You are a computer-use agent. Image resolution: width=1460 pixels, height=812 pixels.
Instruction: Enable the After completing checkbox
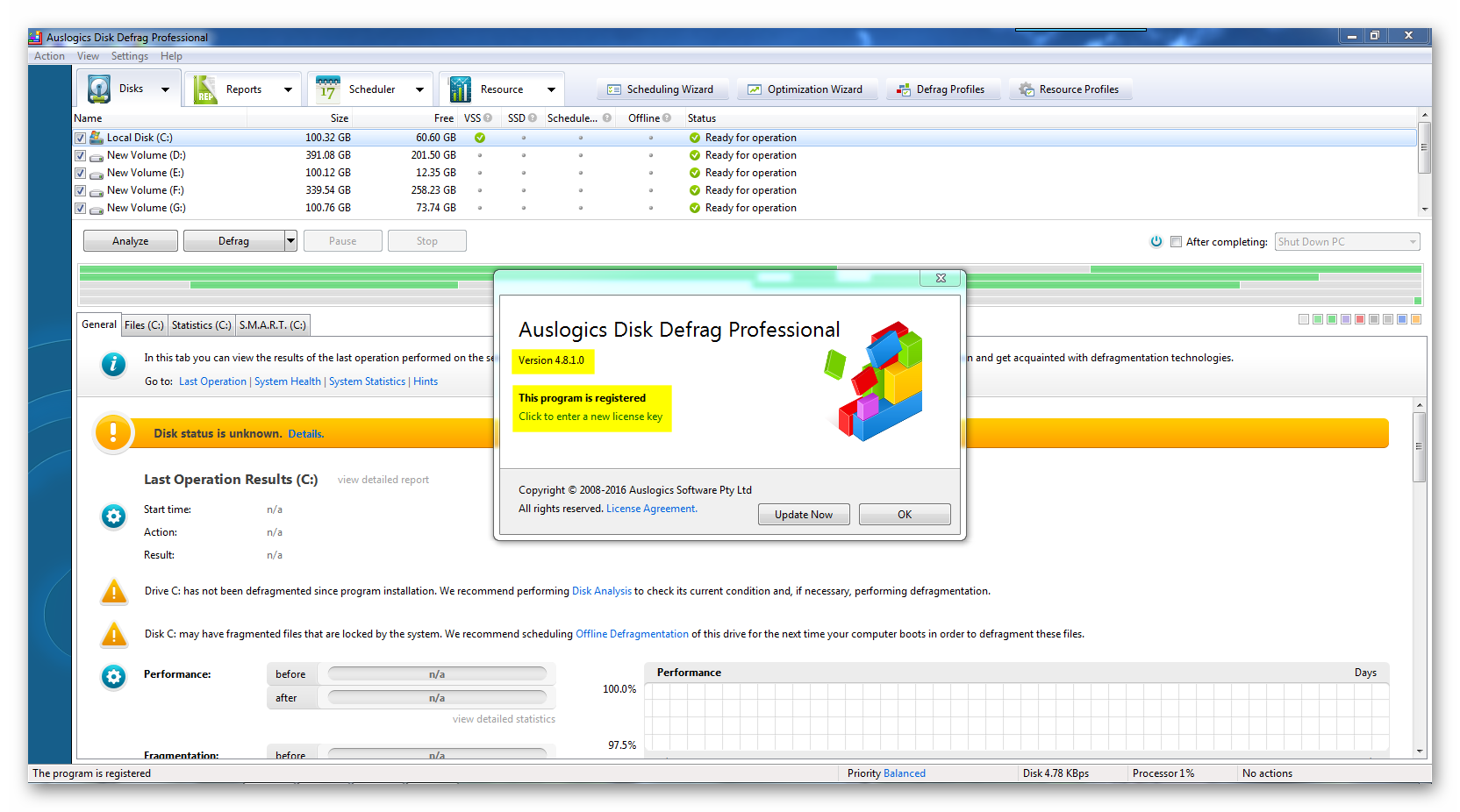click(1176, 241)
